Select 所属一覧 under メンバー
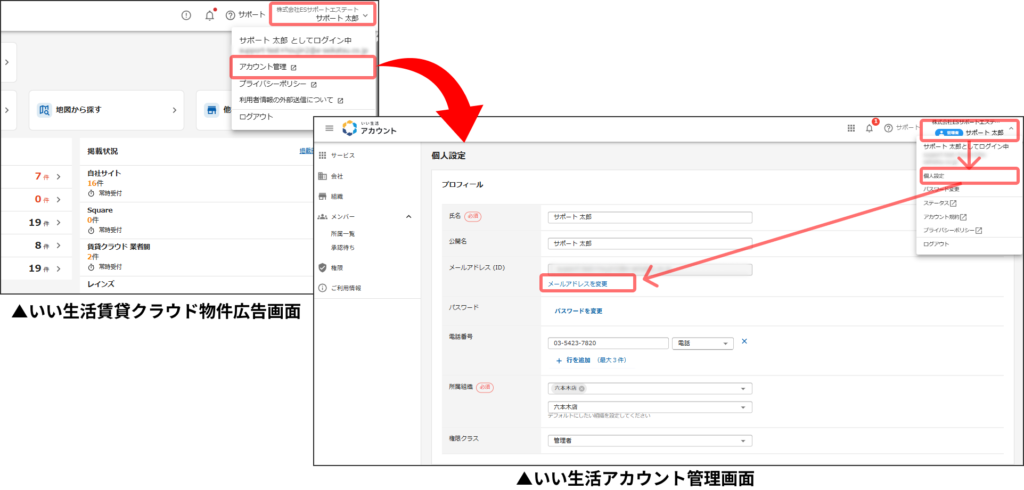The image size is (1024, 490). point(343,233)
